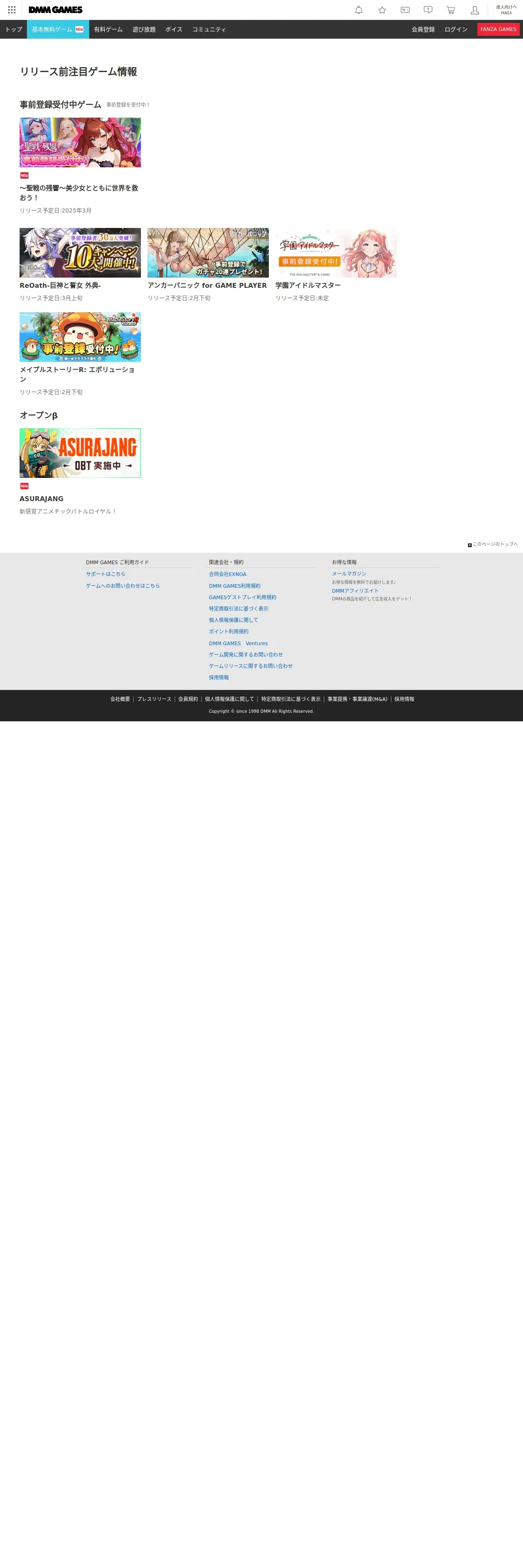Open the ASURAJANG OBT banner image

point(80,453)
